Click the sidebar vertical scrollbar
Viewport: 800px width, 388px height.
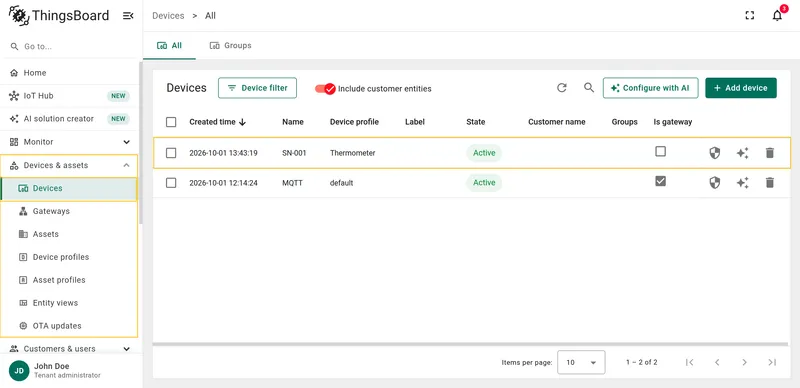(x=141, y=143)
